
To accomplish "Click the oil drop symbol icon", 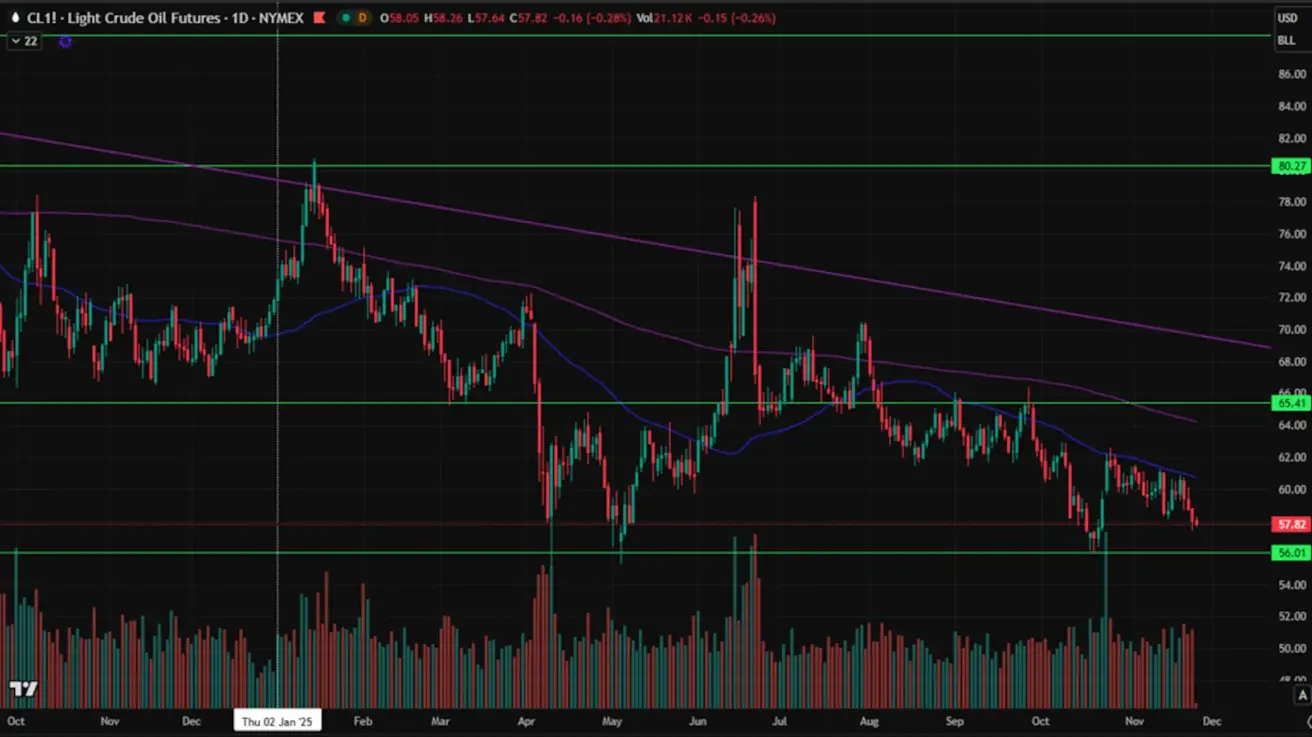I will [15, 18].
